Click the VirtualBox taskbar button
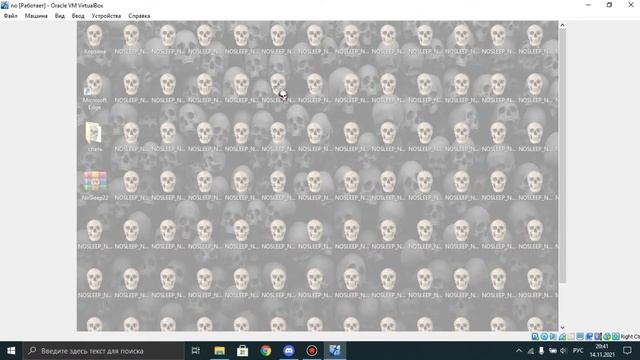This screenshot has height=360, width=640. click(335, 351)
